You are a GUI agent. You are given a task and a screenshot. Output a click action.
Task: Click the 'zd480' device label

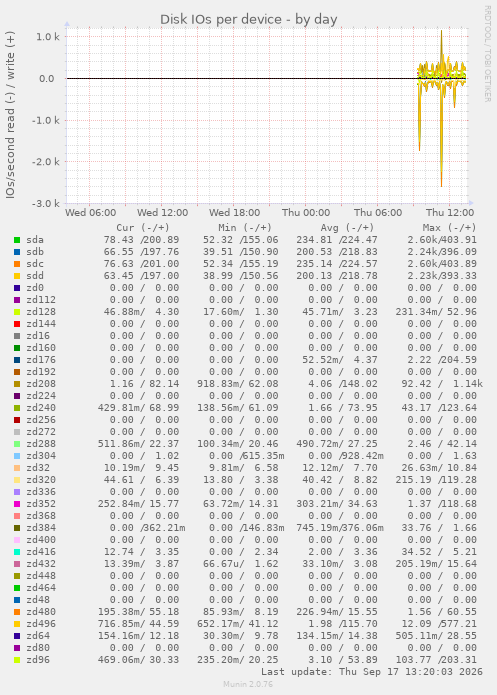tap(41, 612)
